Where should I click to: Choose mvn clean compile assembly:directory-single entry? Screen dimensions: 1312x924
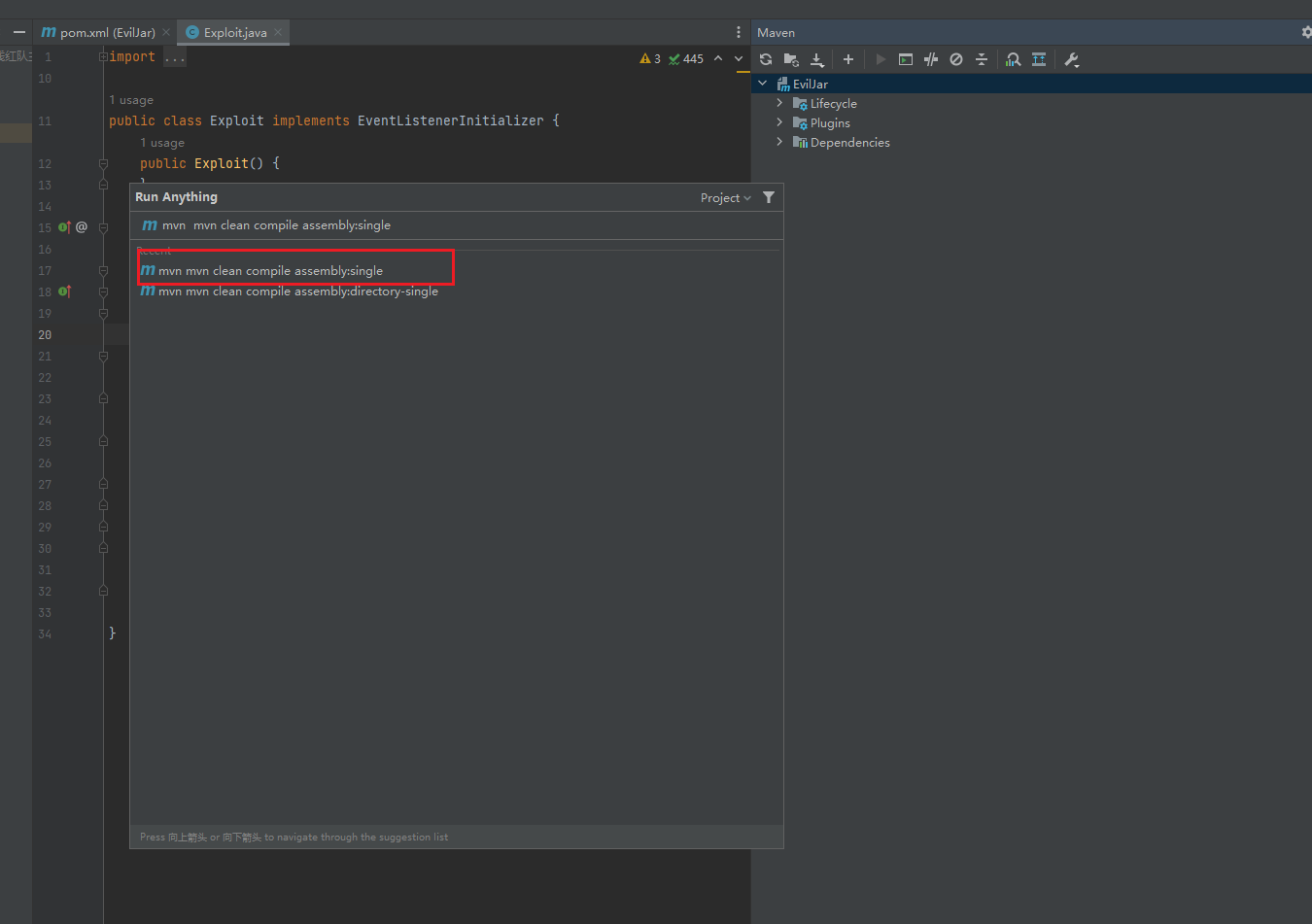[297, 291]
